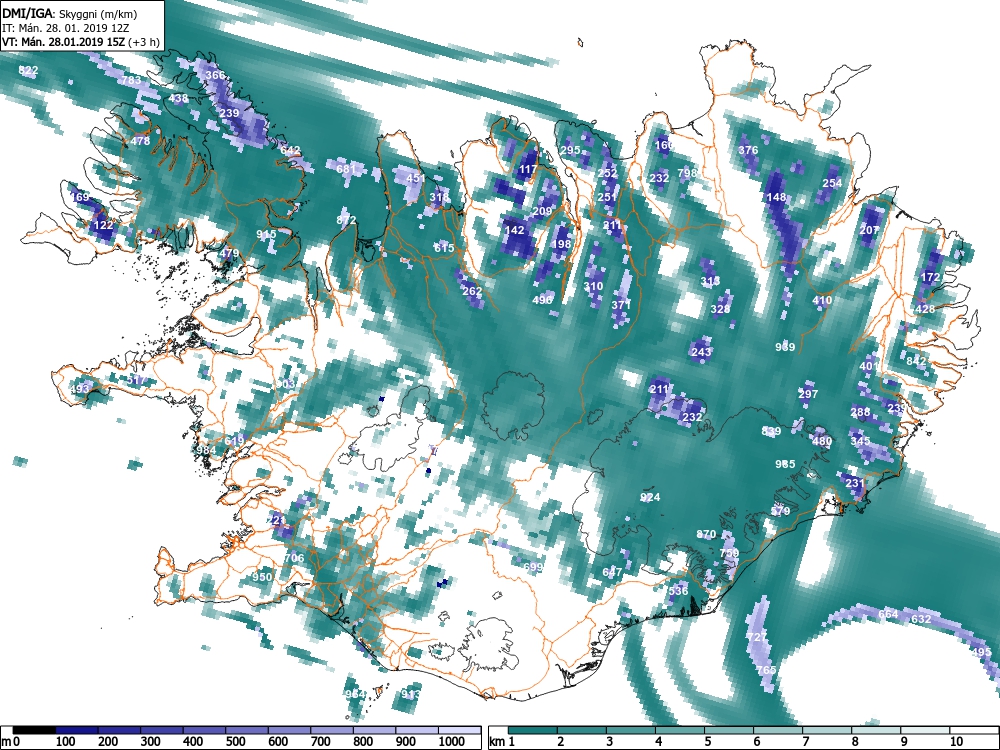This screenshot has height=750, width=1000.
Task: Click the "km 1" label in kilometer legend
Action: pyautogui.click(x=502, y=742)
